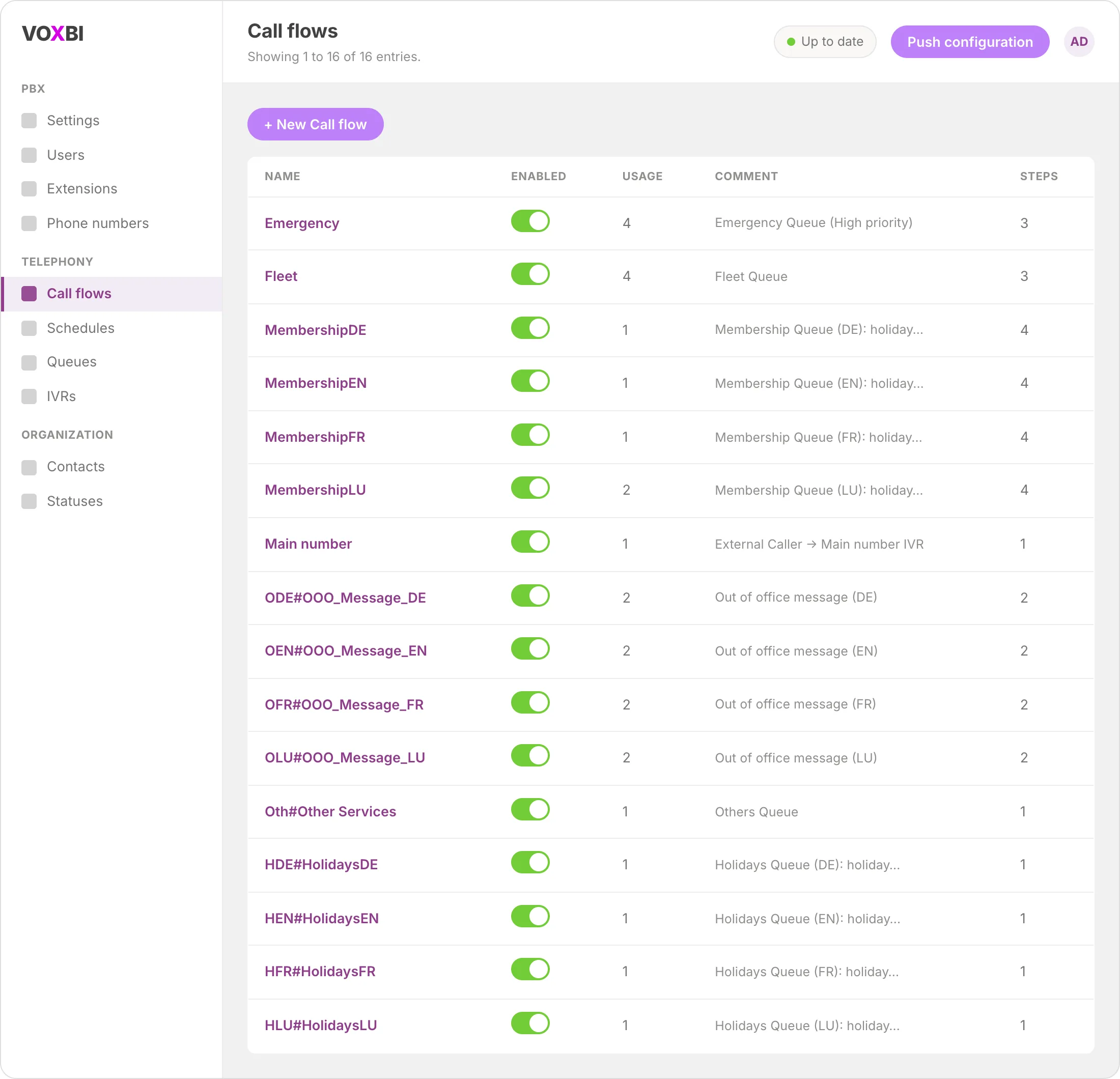Disable the MembershipFR toggle
Viewport: 1120px width, 1079px height.
coord(530,435)
